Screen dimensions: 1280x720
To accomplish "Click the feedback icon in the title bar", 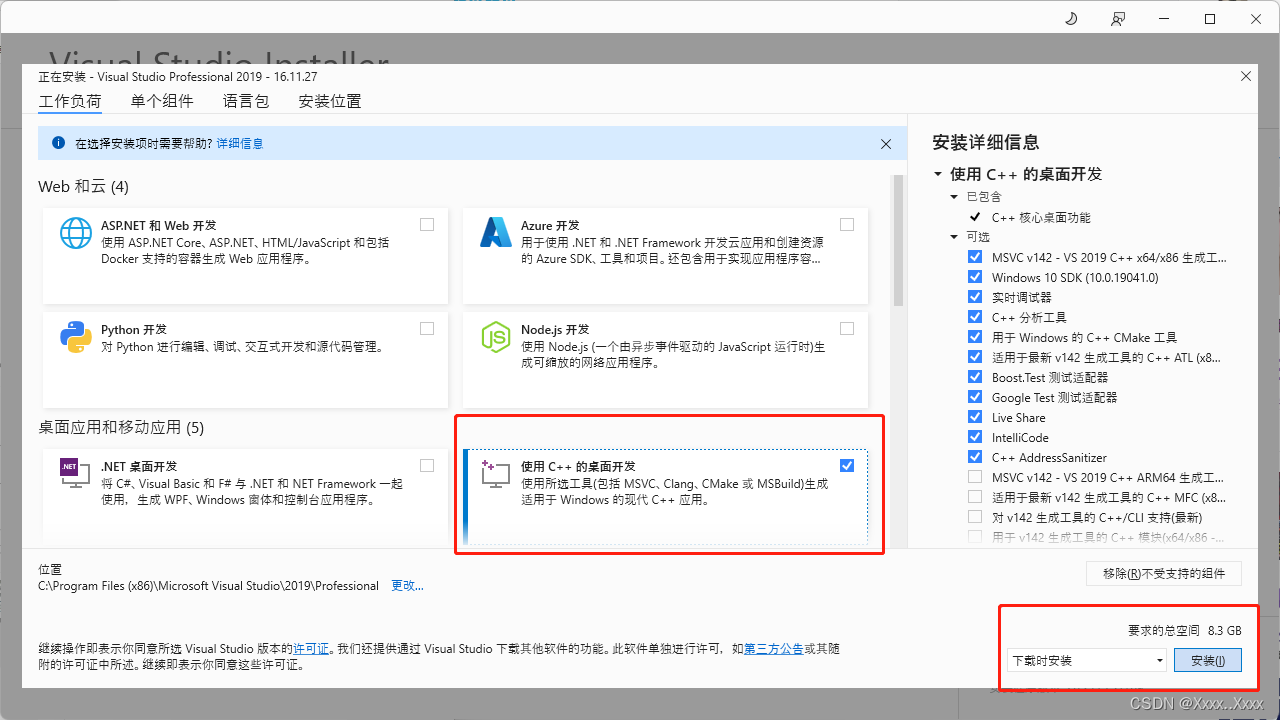I will 1118,18.
